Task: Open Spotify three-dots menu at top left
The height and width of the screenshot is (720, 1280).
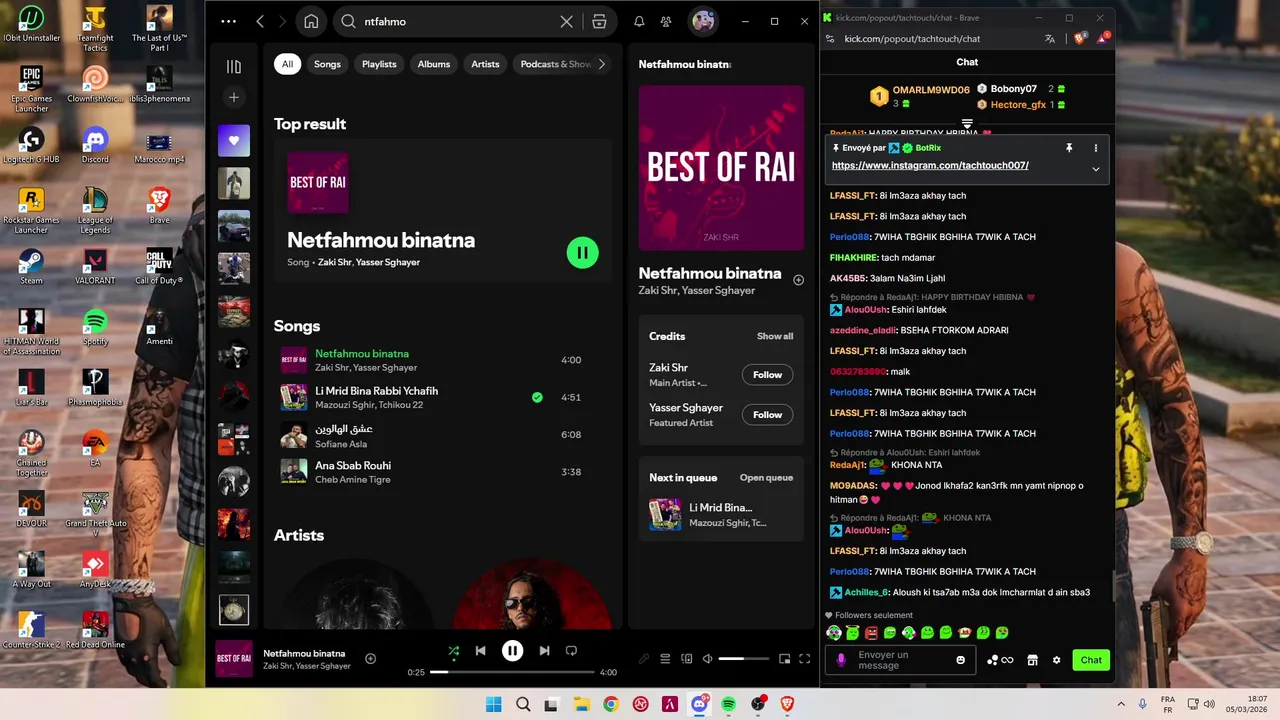Action: tap(229, 21)
